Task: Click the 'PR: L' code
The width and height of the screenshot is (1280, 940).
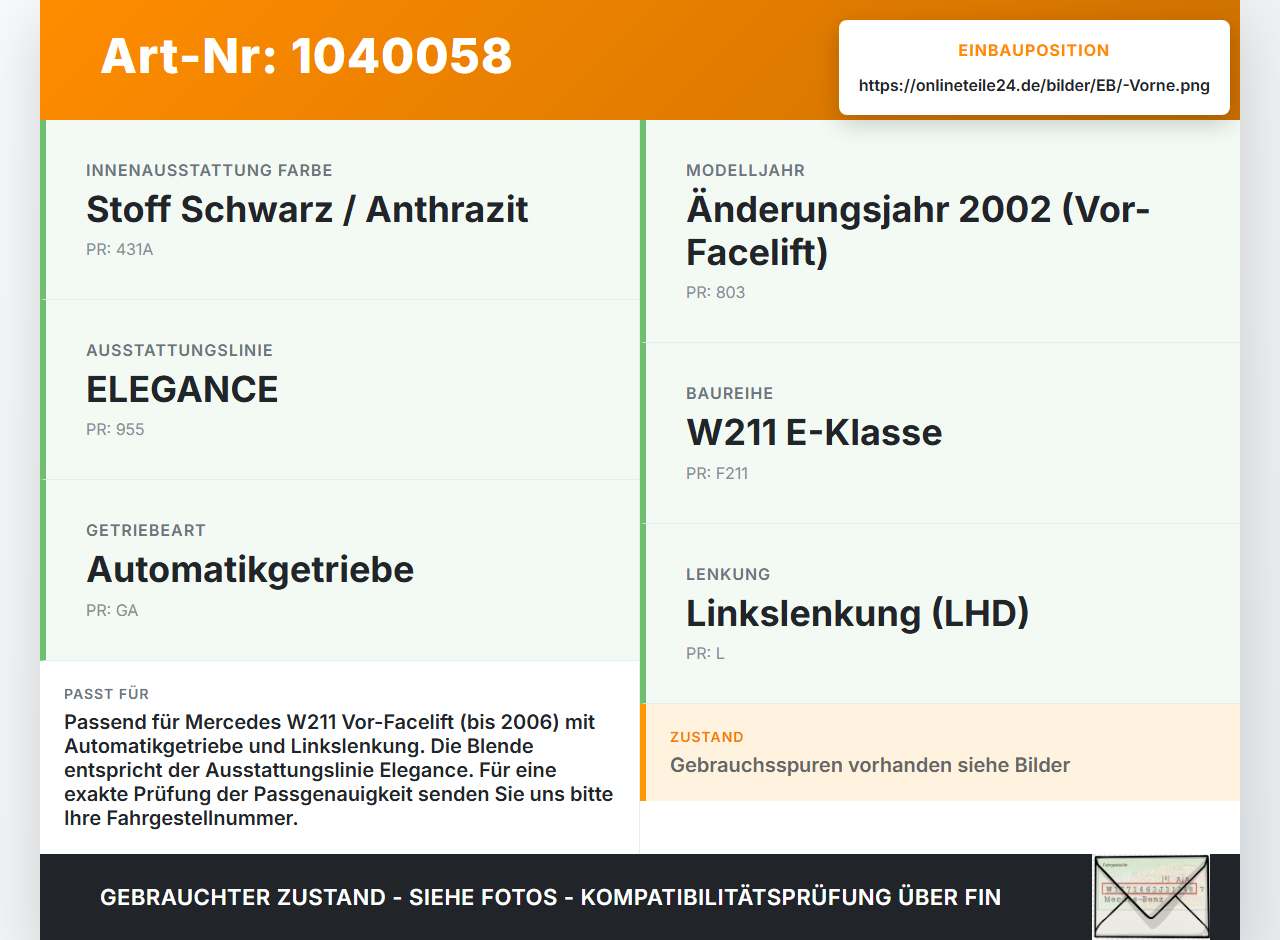Action: (x=705, y=653)
